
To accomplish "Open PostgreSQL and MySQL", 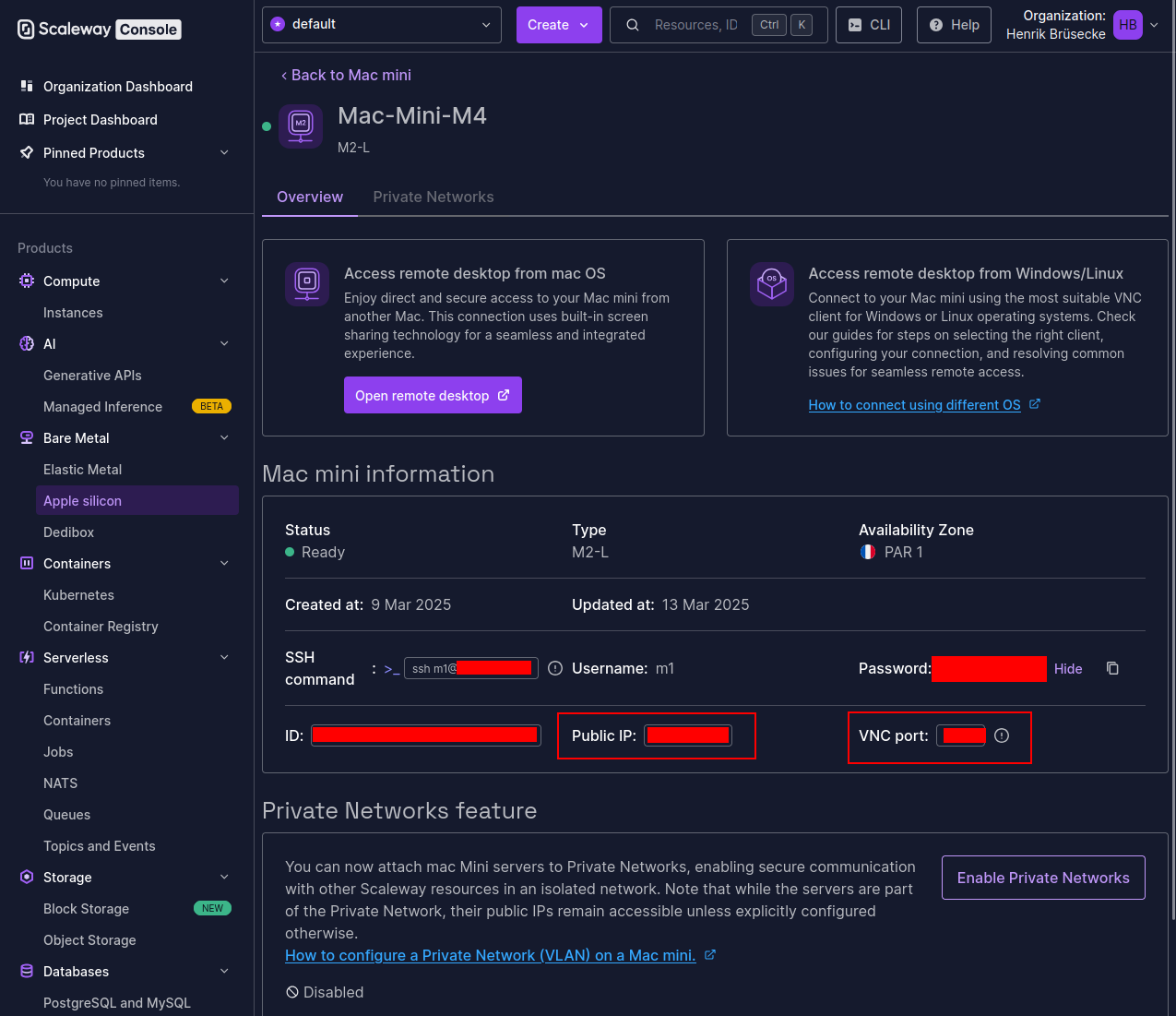I will [117, 1003].
